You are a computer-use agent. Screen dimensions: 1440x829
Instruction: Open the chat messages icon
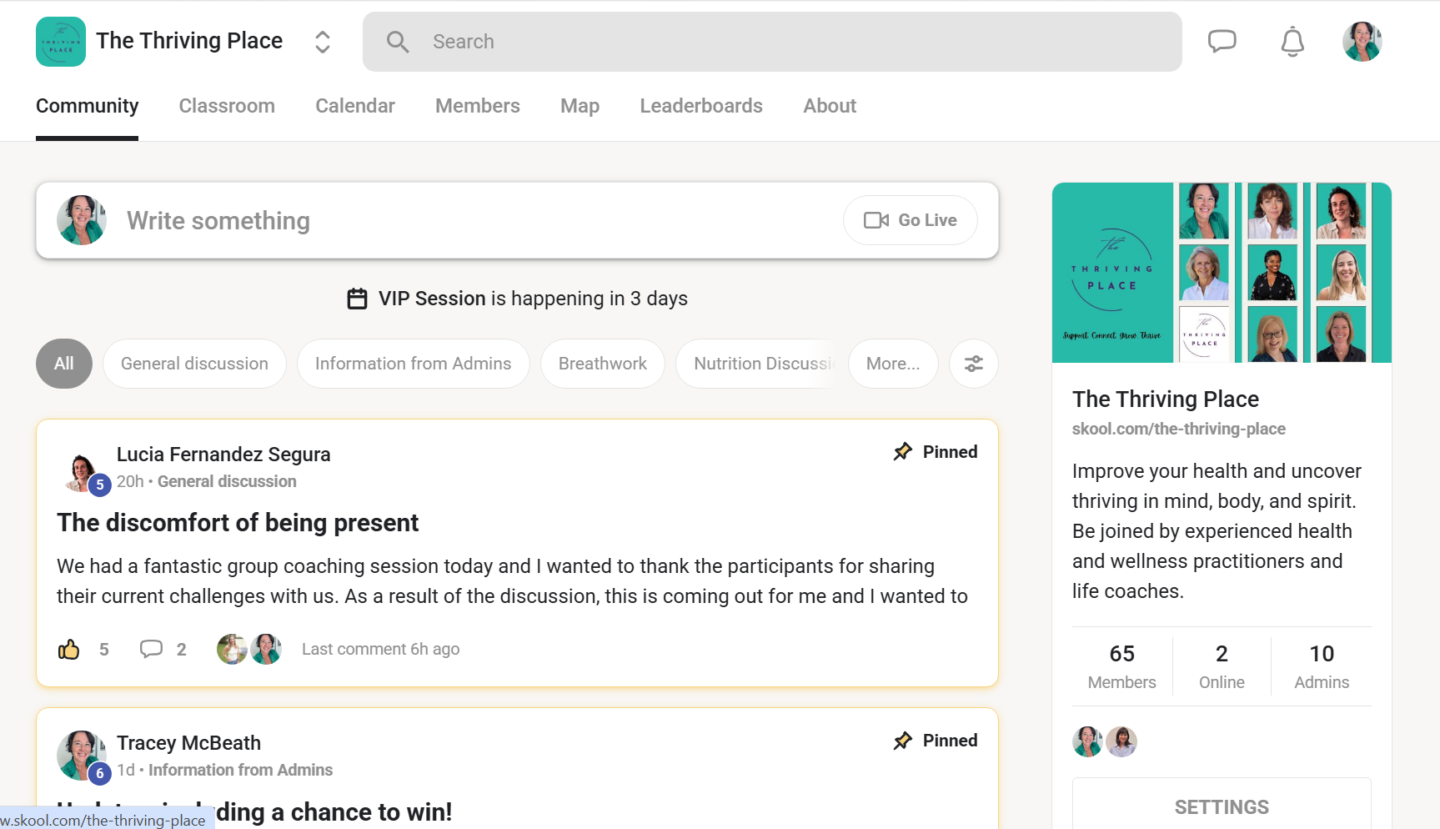pyautogui.click(x=1222, y=41)
